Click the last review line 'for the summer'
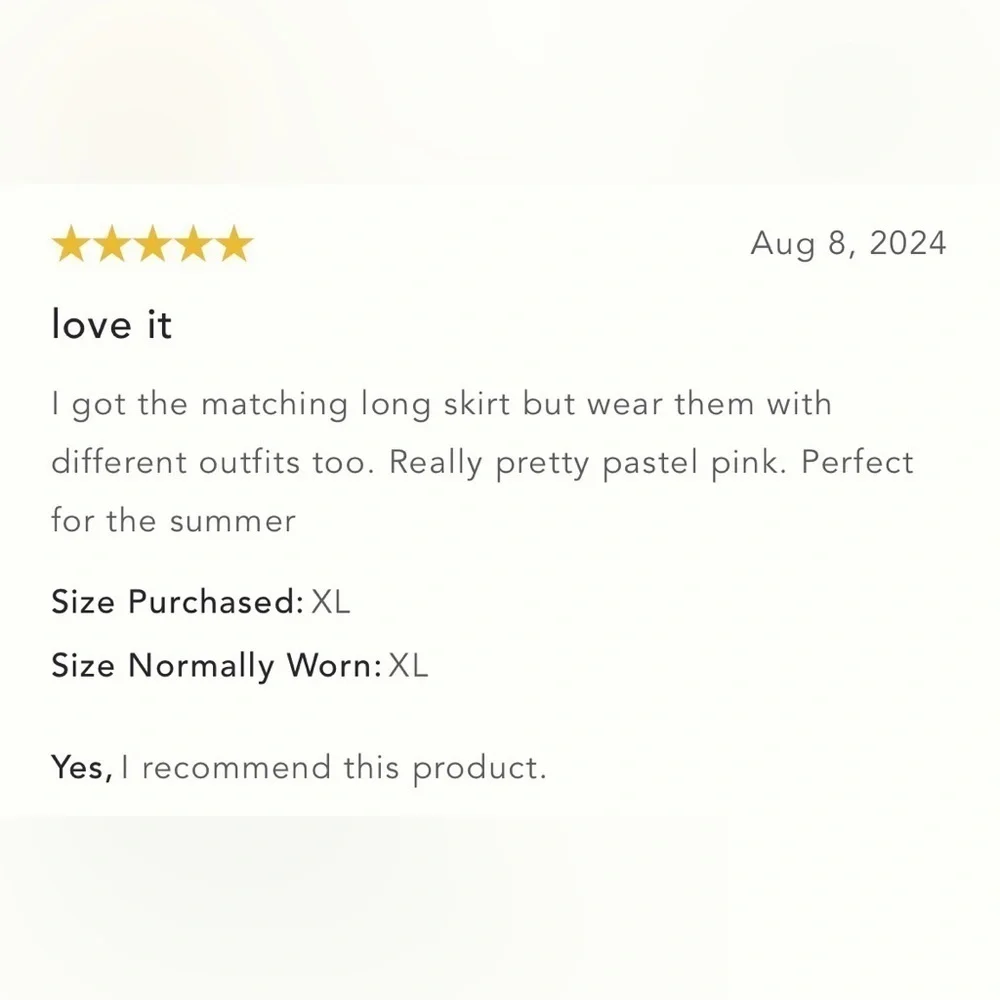The height and width of the screenshot is (1000, 1000). click(x=173, y=520)
